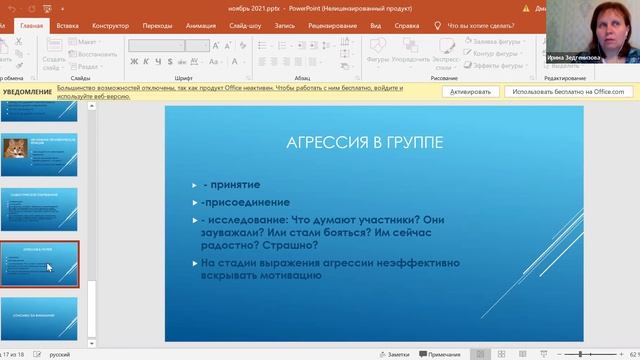Click the Copy icon in clipboard group
640x360 pixels.
click(x=19, y=53)
